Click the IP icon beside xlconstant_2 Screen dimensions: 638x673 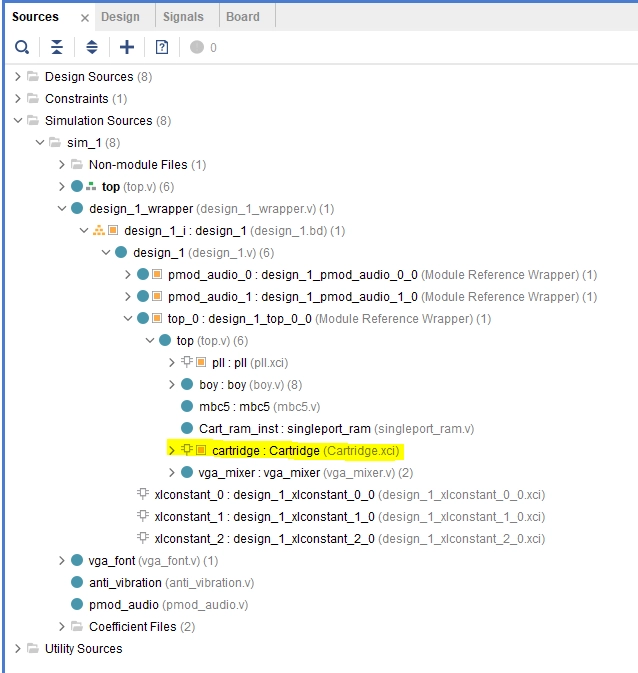[x=143, y=538]
